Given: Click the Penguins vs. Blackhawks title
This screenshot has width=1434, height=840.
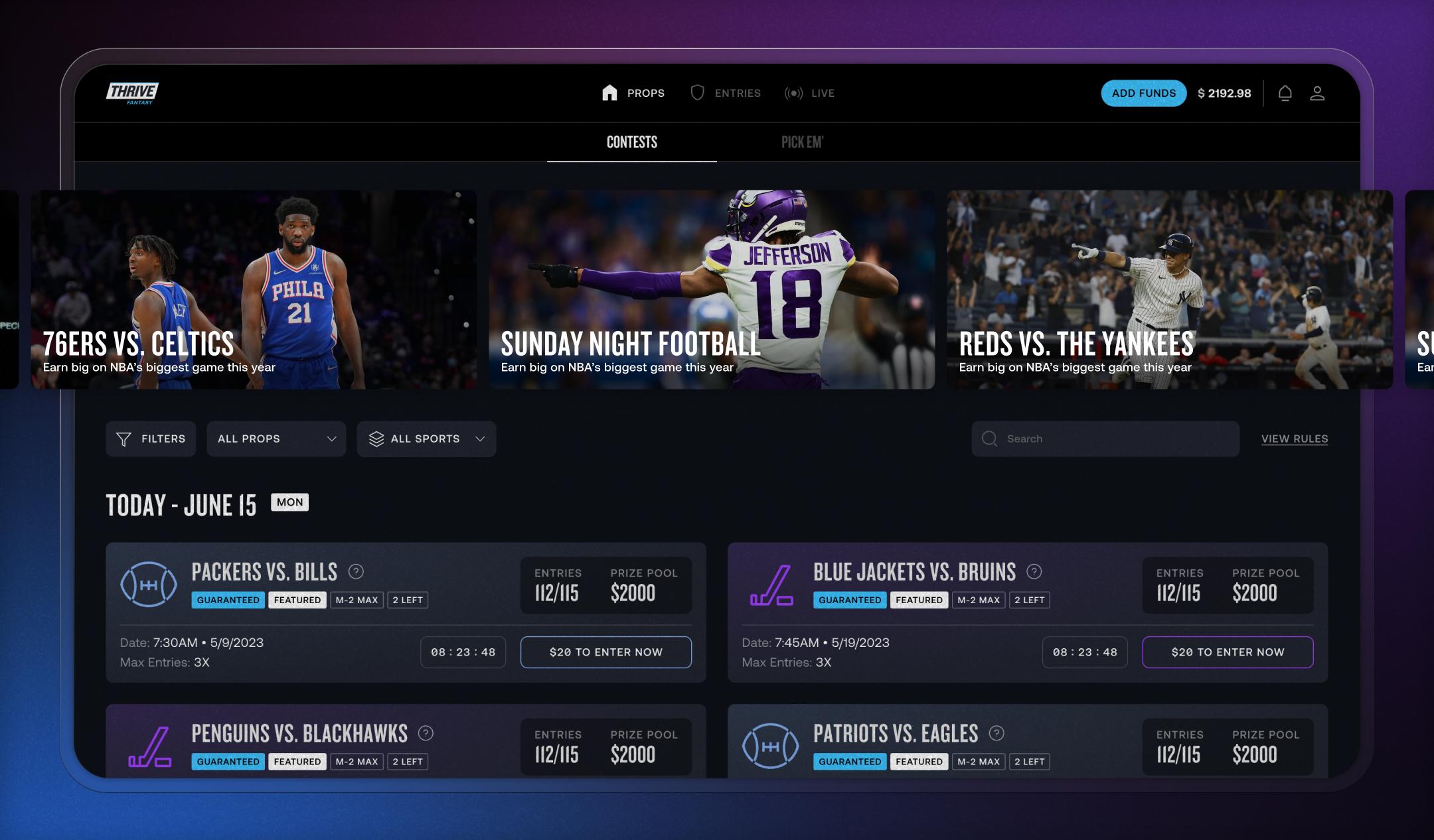Looking at the screenshot, I should coord(299,734).
